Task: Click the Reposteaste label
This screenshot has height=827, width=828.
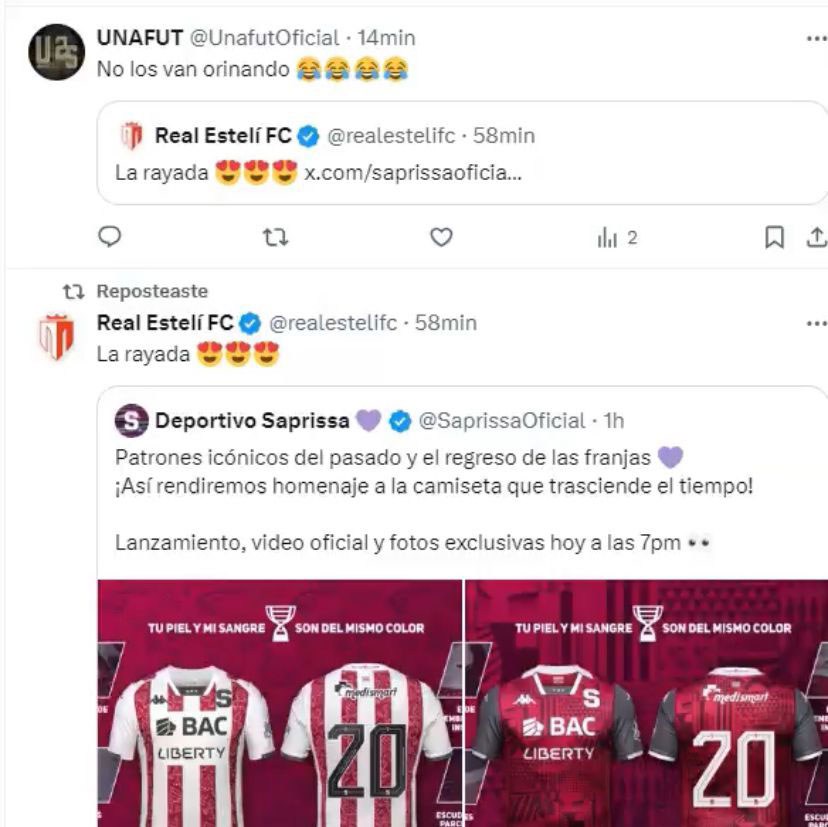Action: pyautogui.click(x=152, y=291)
